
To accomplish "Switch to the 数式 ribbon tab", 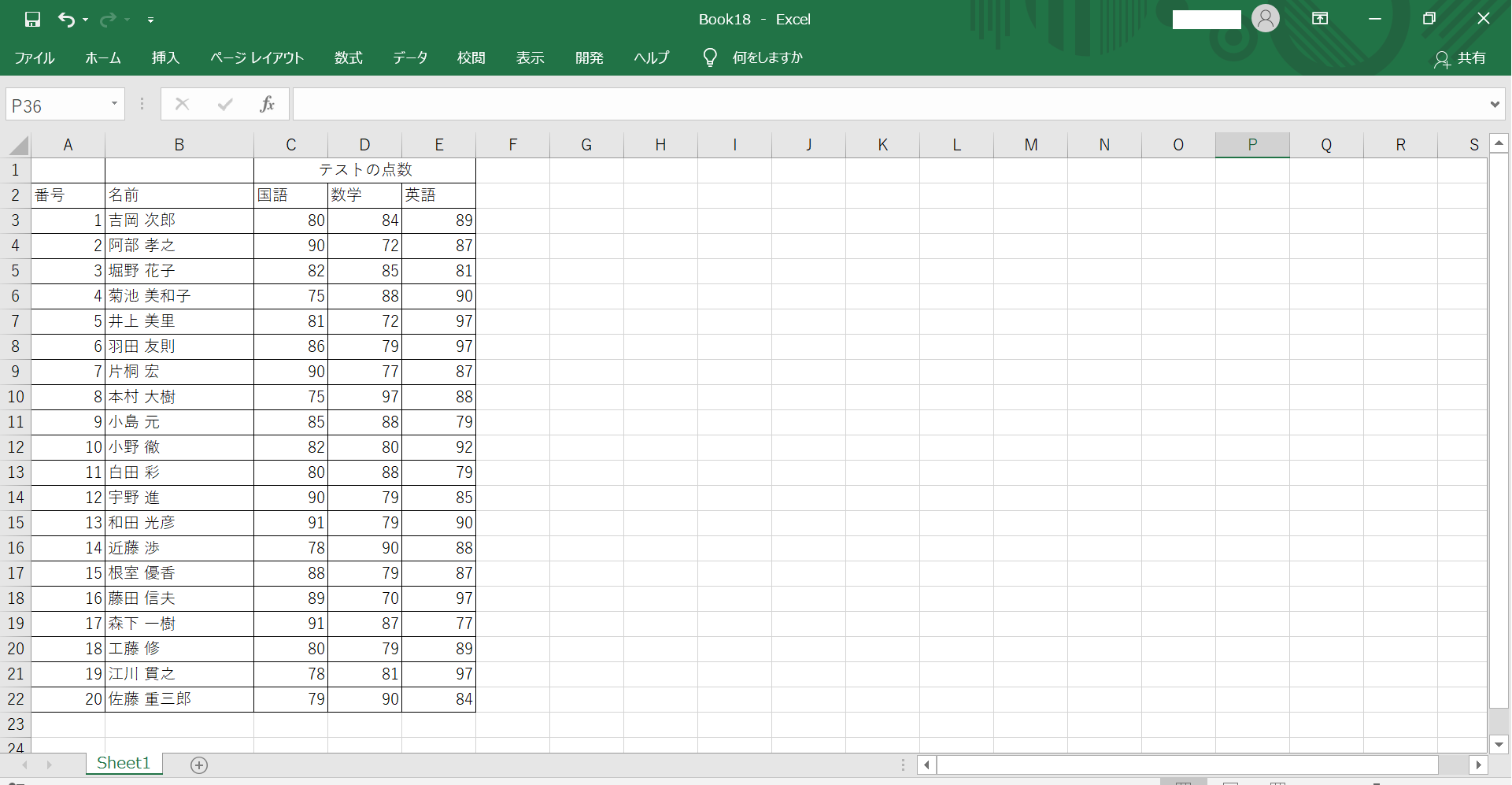I will (x=348, y=57).
